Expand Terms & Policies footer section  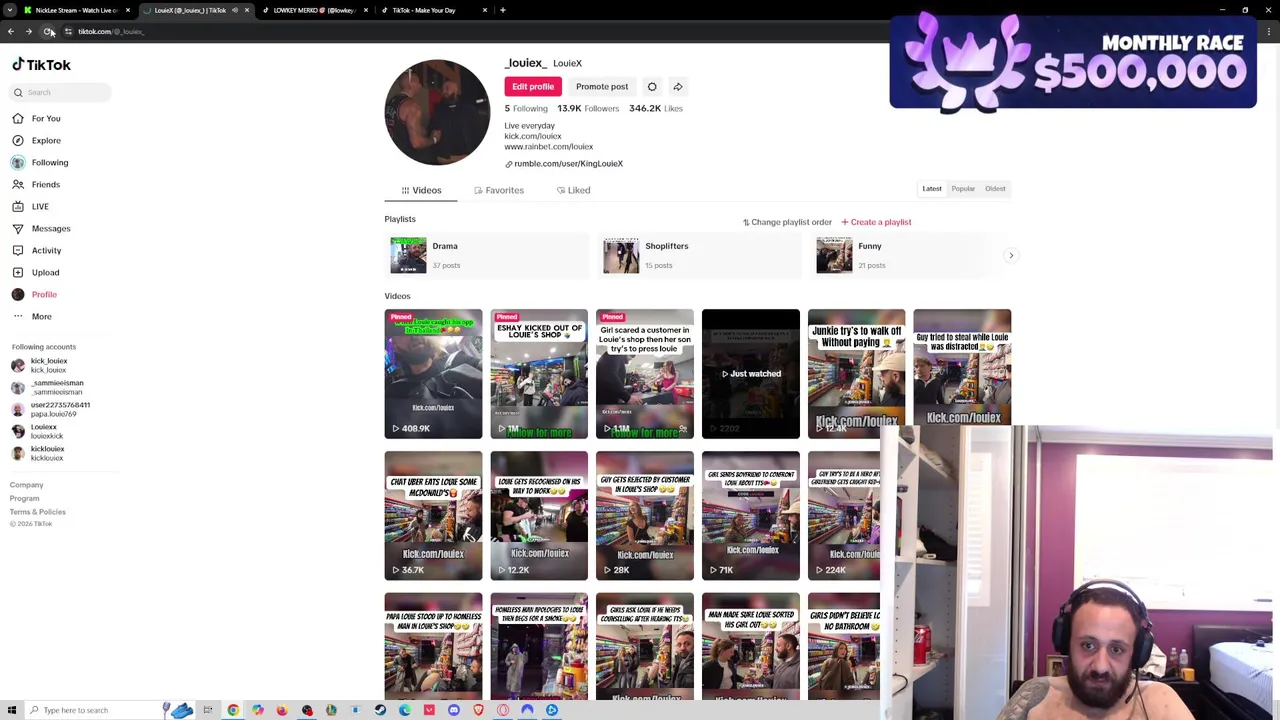click(x=38, y=512)
